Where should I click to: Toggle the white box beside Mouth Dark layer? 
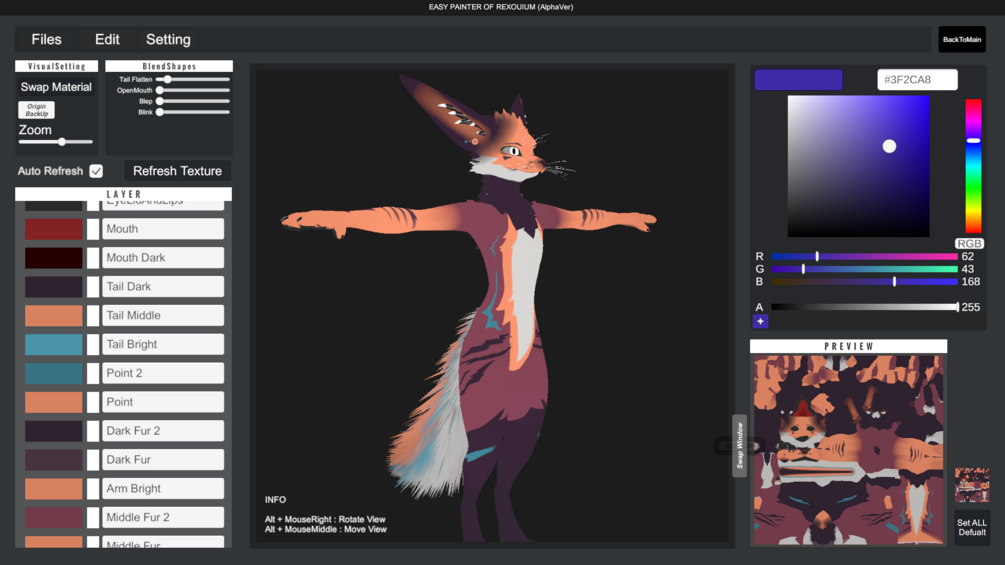93,258
